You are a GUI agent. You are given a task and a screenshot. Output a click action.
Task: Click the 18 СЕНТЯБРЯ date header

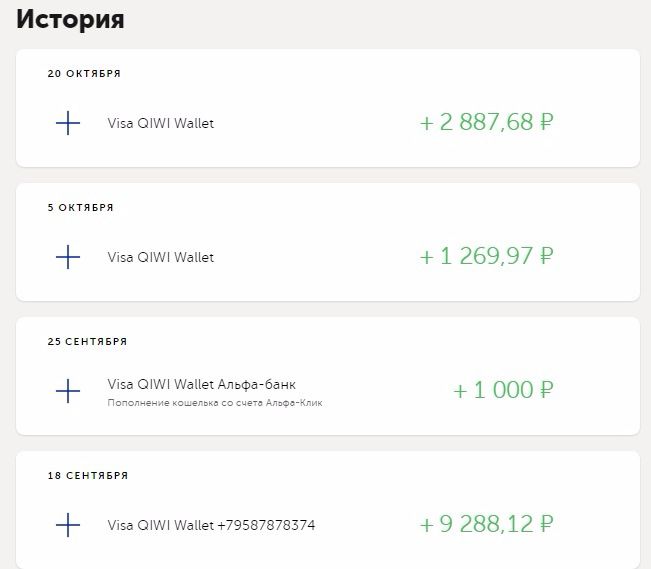[x=88, y=475]
